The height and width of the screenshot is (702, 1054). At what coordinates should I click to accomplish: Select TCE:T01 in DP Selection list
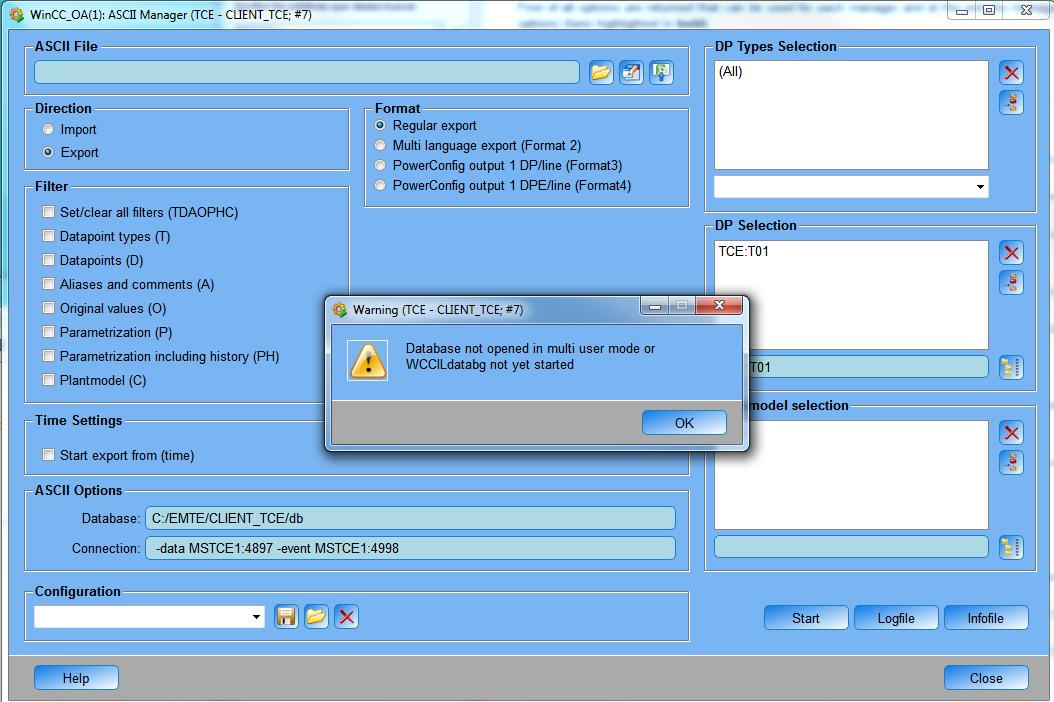coord(743,251)
